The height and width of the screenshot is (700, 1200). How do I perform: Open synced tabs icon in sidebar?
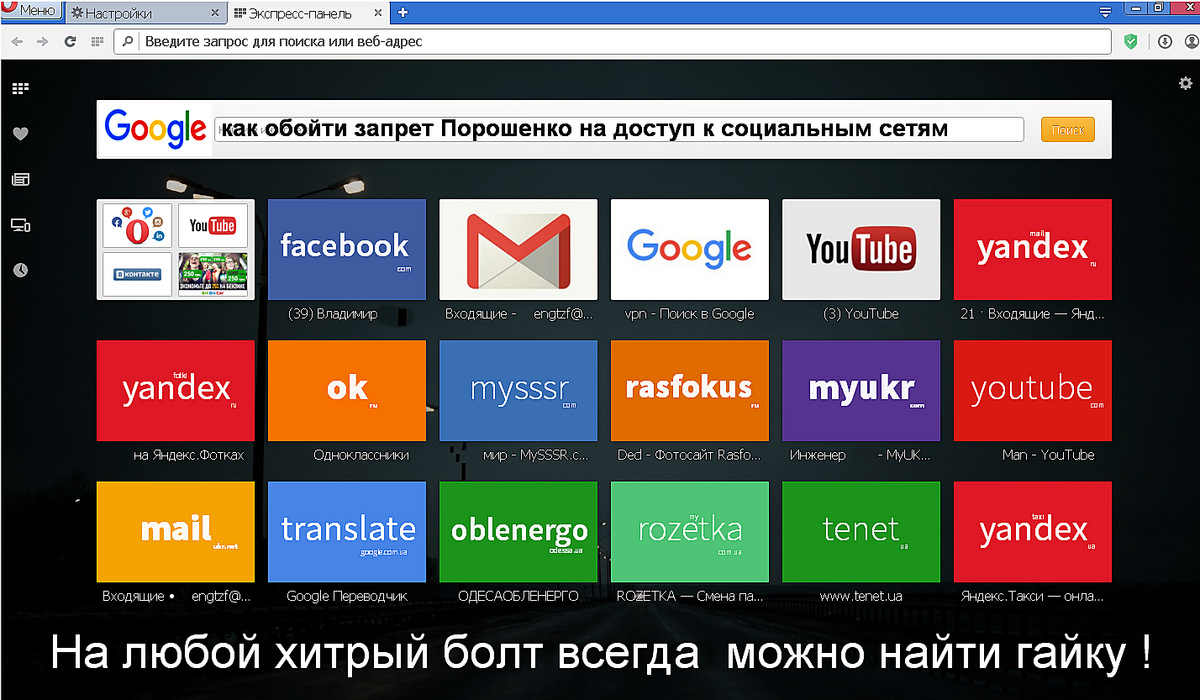point(20,225)
